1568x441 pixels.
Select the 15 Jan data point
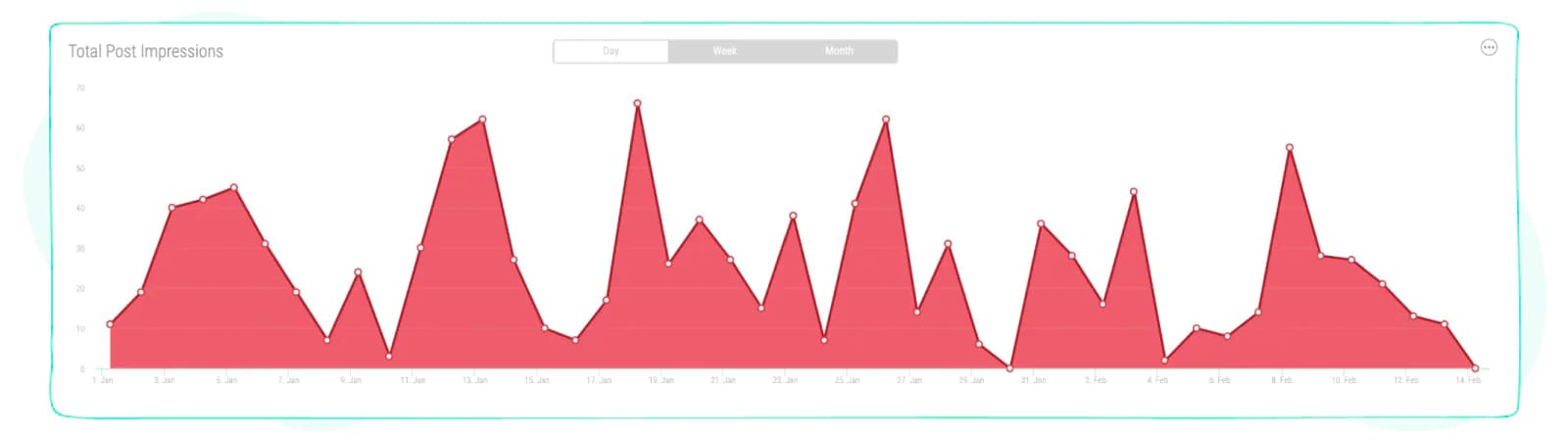pyautogui.click(x=545, y=328)
